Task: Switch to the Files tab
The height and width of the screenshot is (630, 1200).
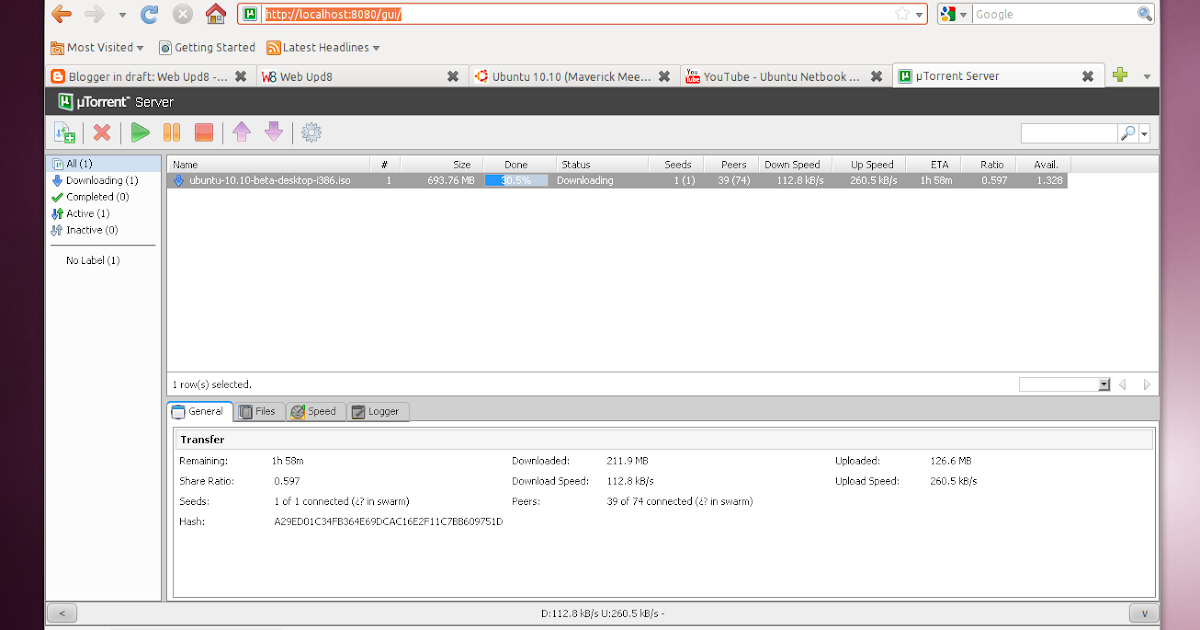Action: 258,411
